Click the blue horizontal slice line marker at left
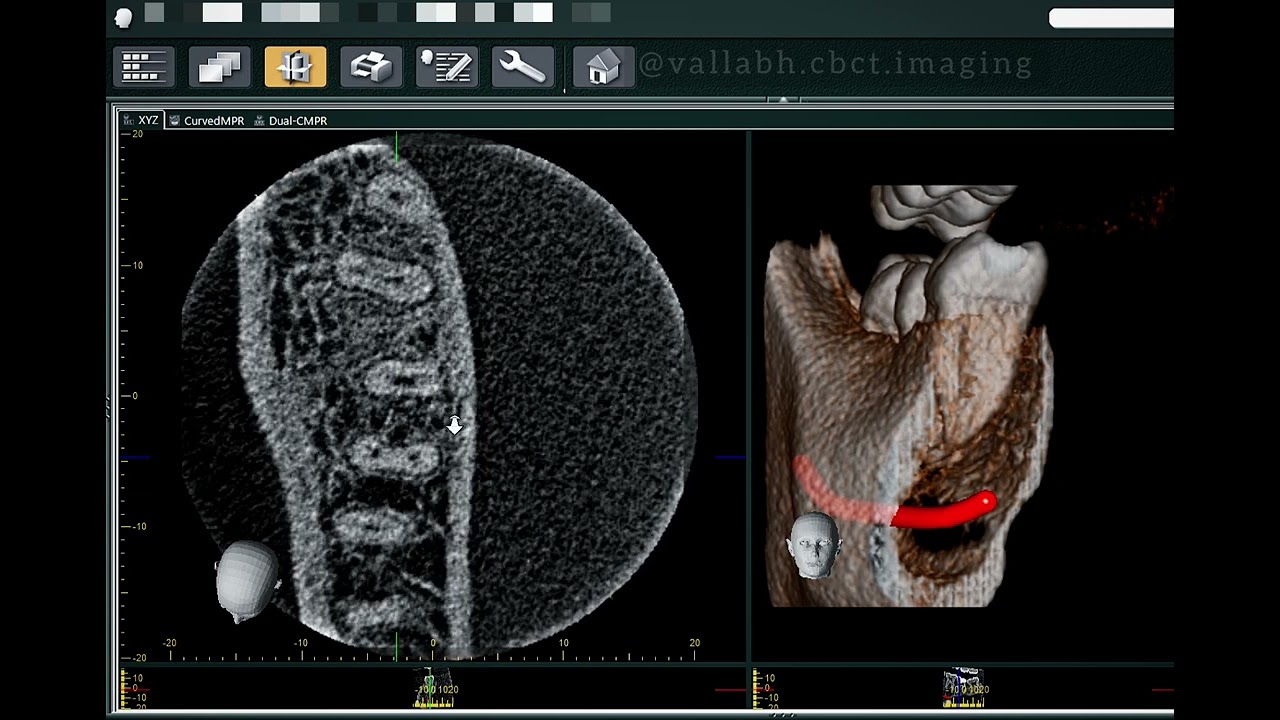The width and height of the screenshot is (1280, 720). pos(136,458)
